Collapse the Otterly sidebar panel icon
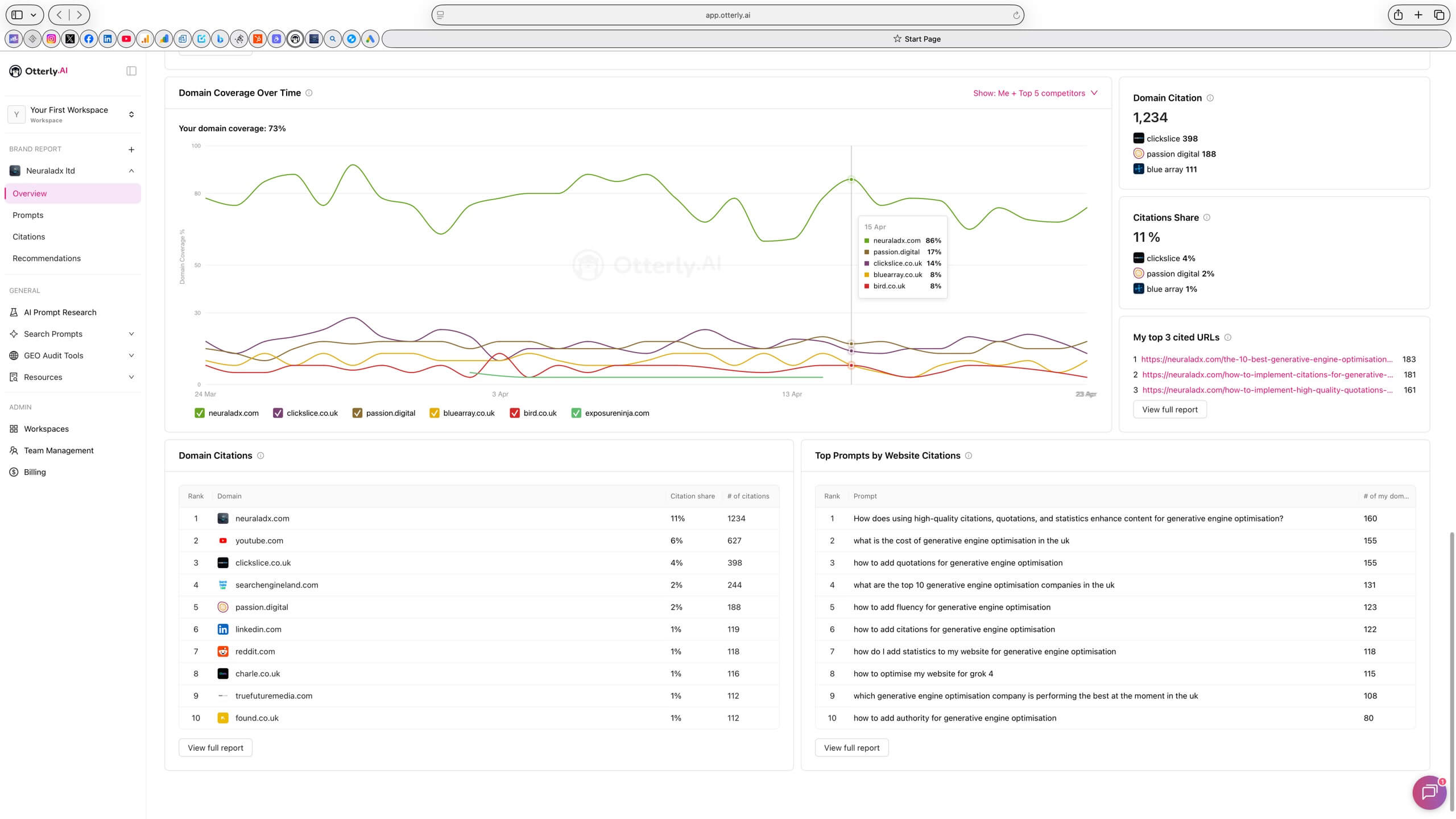 point(131,71)
